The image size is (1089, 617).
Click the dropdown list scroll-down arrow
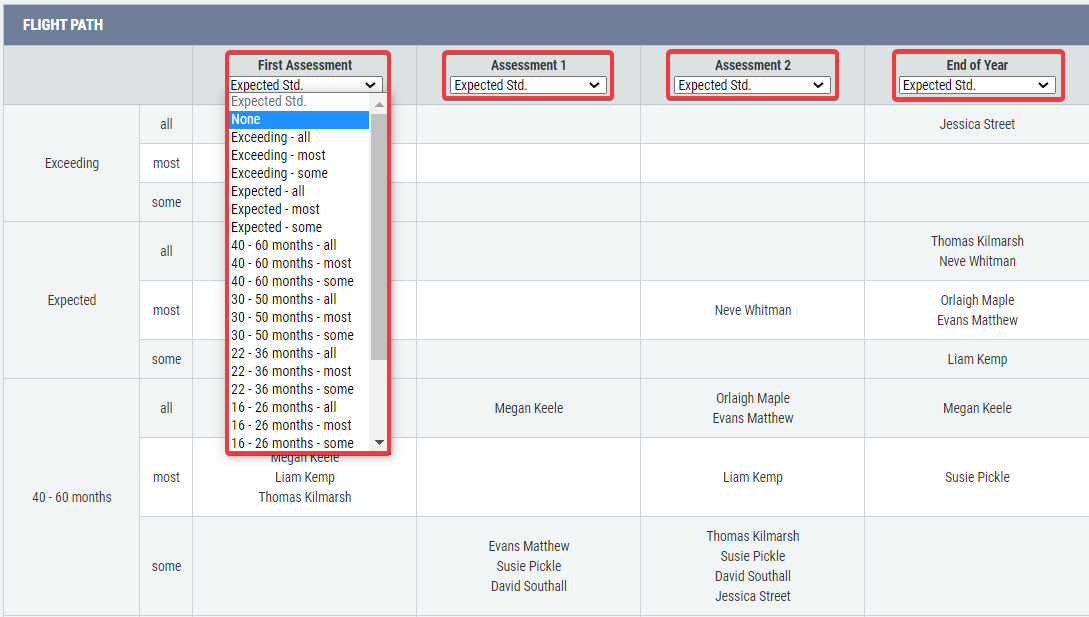click(379, 442)
